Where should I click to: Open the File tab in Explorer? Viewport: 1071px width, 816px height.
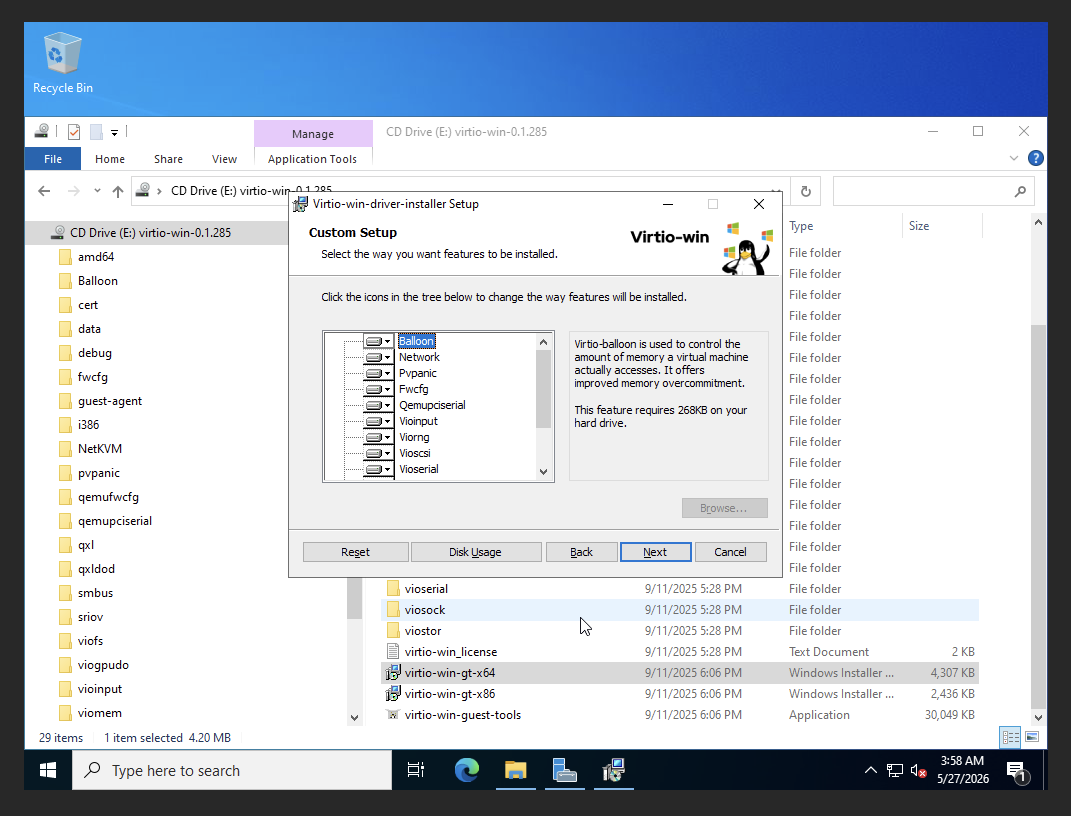(x=53, y=158)
